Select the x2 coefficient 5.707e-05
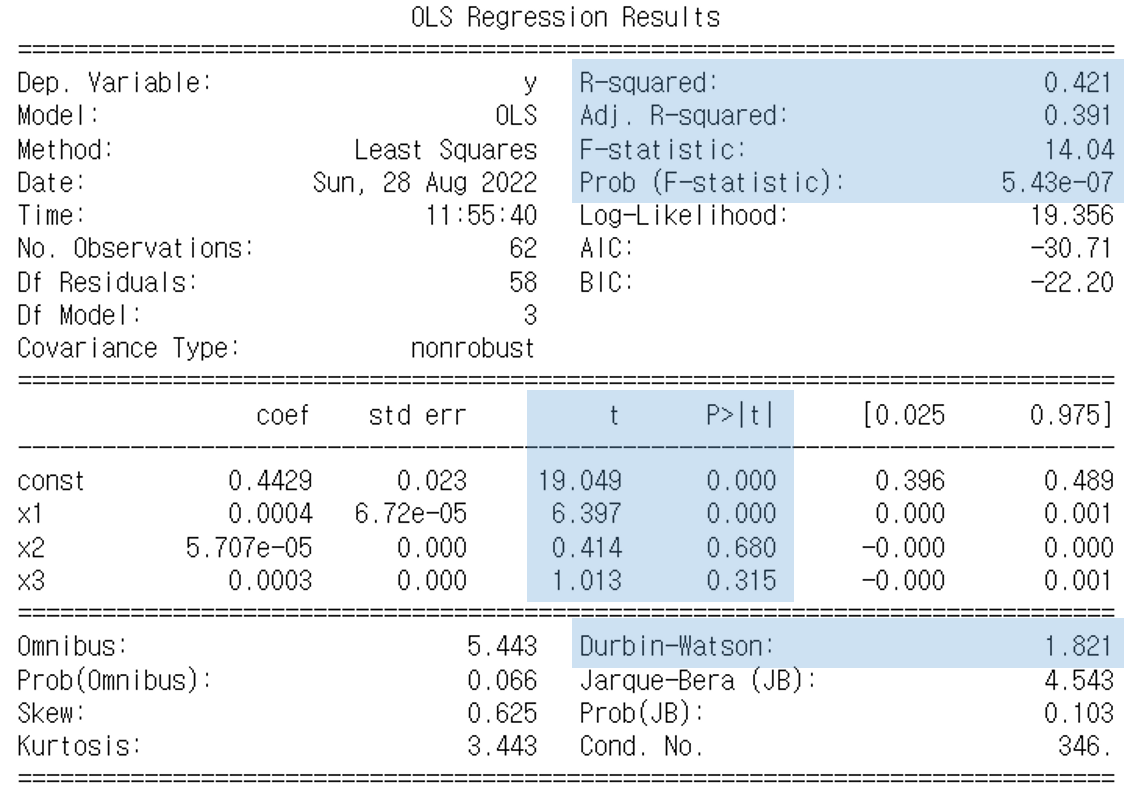1144x807 pixels. (249, 547)
